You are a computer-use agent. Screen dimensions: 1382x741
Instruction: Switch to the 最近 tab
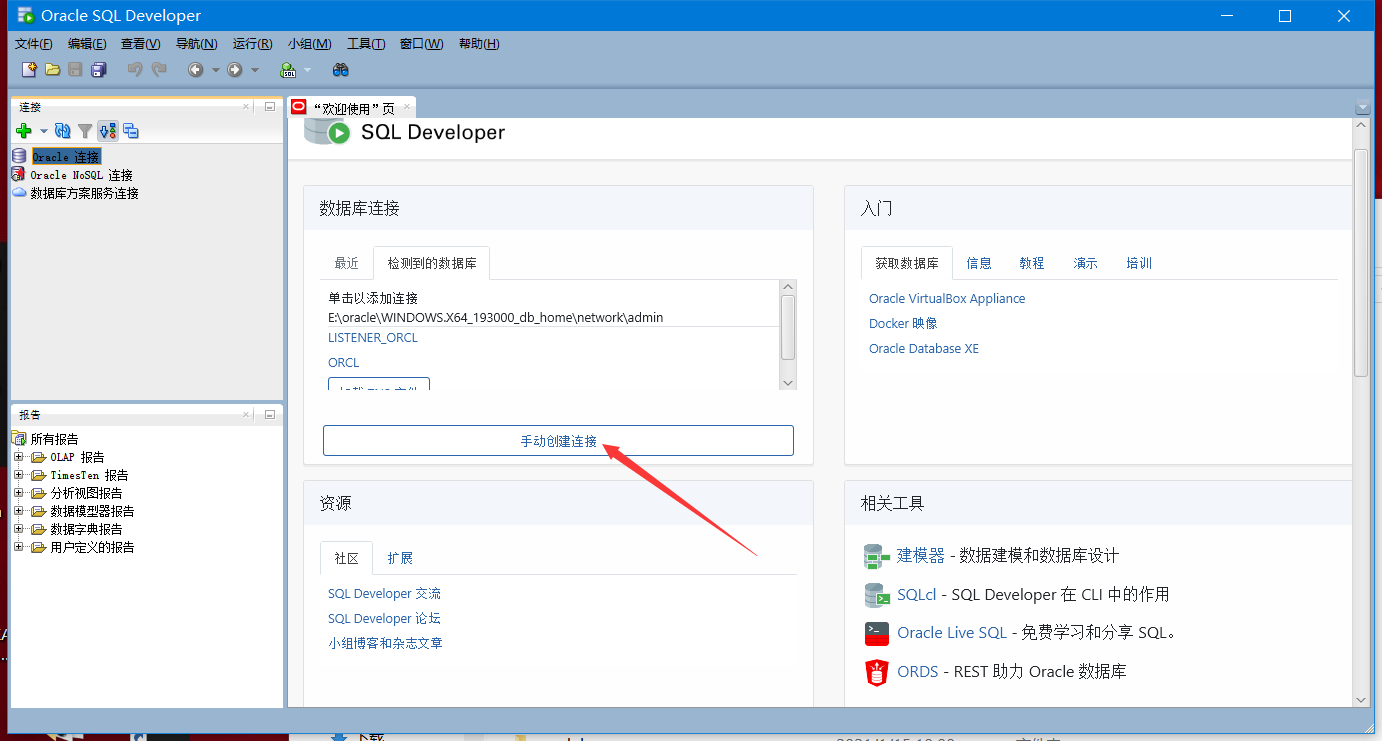coord(346,263)
